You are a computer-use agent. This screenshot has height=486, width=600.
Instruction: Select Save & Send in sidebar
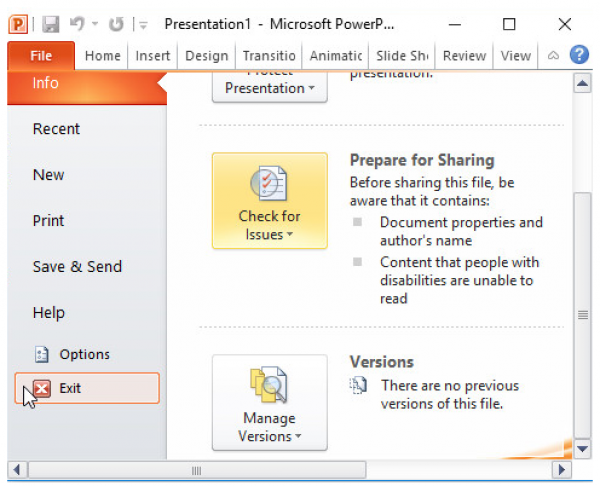pyautogui.click(x=77, y=267)
